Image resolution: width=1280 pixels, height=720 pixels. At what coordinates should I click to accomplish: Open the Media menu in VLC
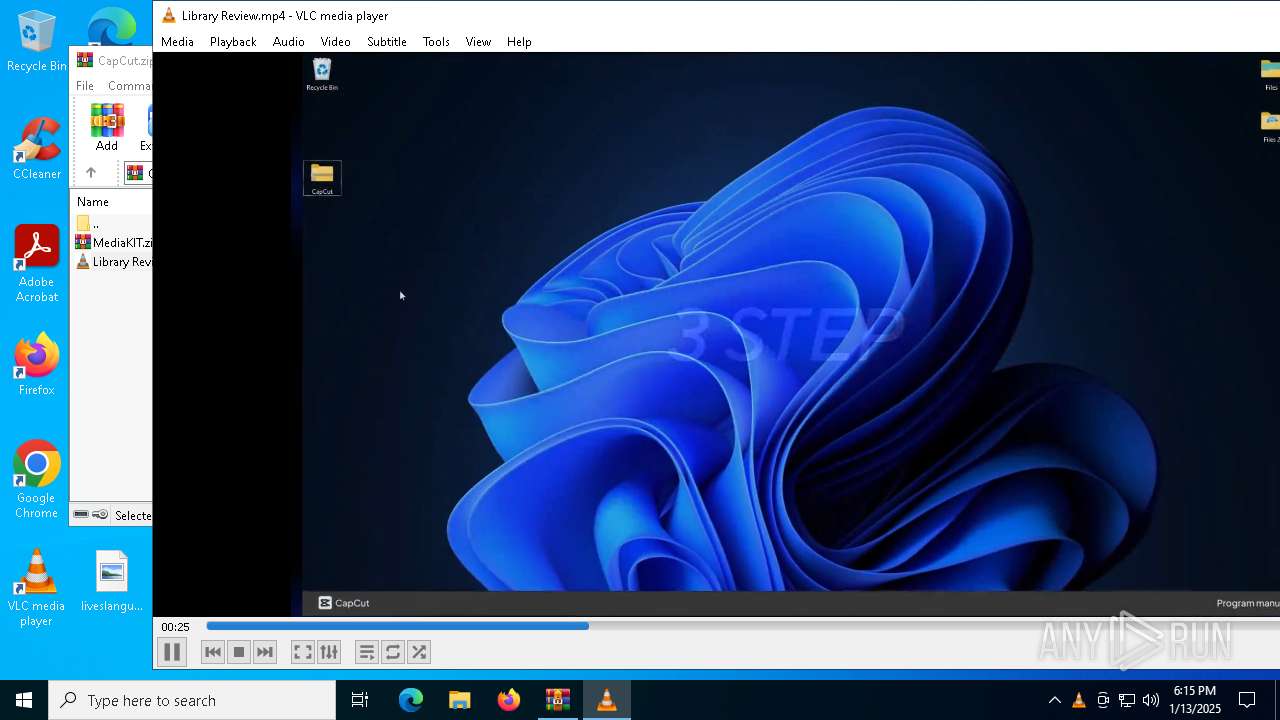pyautogui.click(x=177, y=42)
